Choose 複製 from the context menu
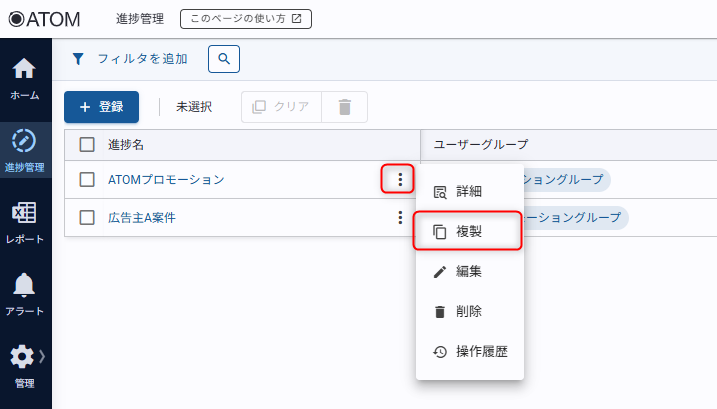 [468, 232]
